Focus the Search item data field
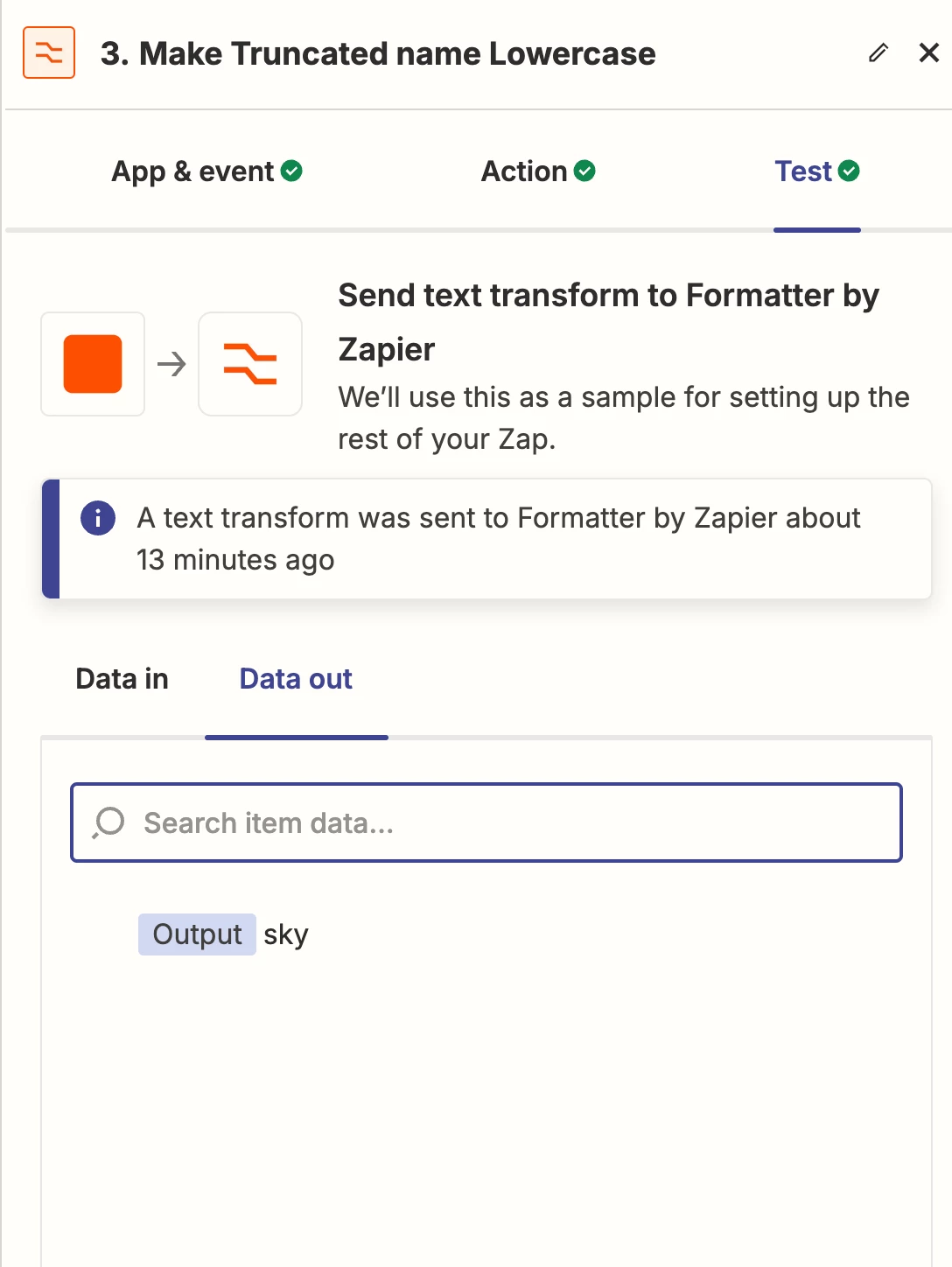 507,822
